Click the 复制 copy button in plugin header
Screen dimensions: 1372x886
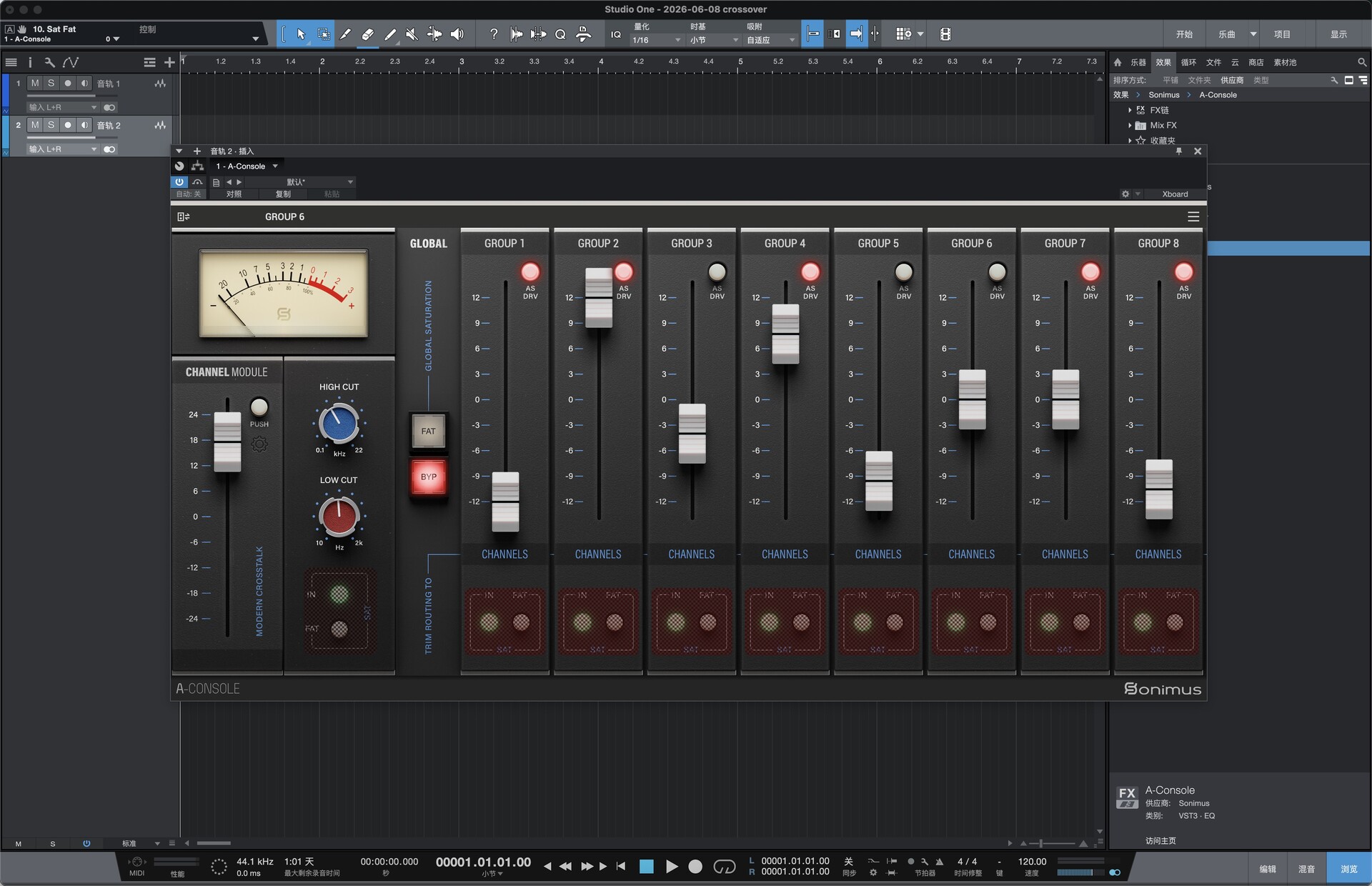click(283, 194)
